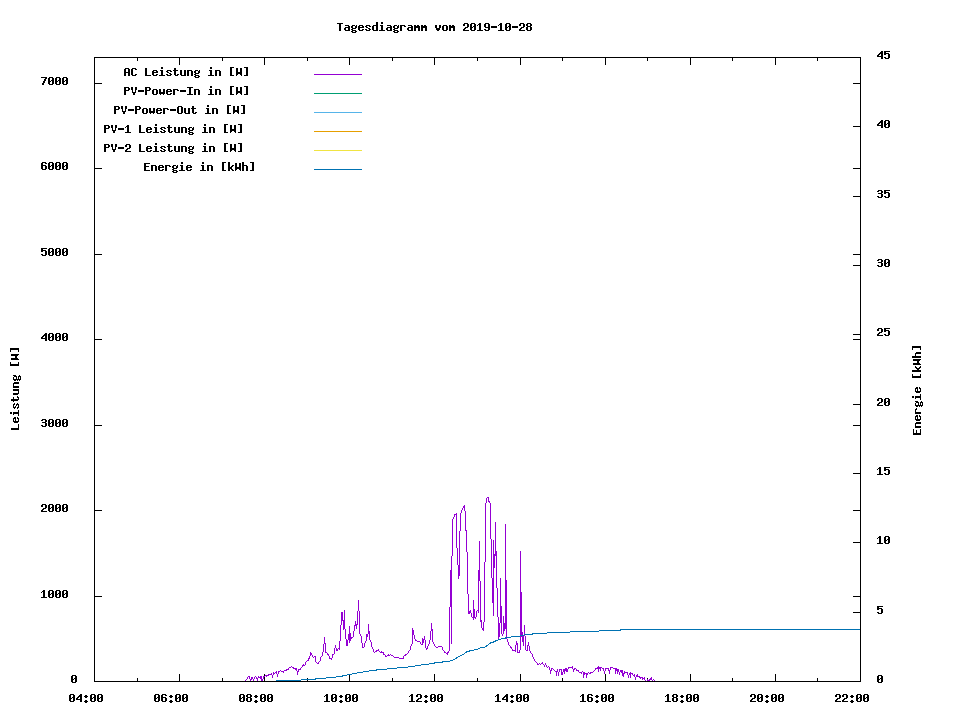Click the yellow PV-2 Leistung legend line sample
Image resolution: width=960 pixels, height=720 pixels.
coord(337,150)
